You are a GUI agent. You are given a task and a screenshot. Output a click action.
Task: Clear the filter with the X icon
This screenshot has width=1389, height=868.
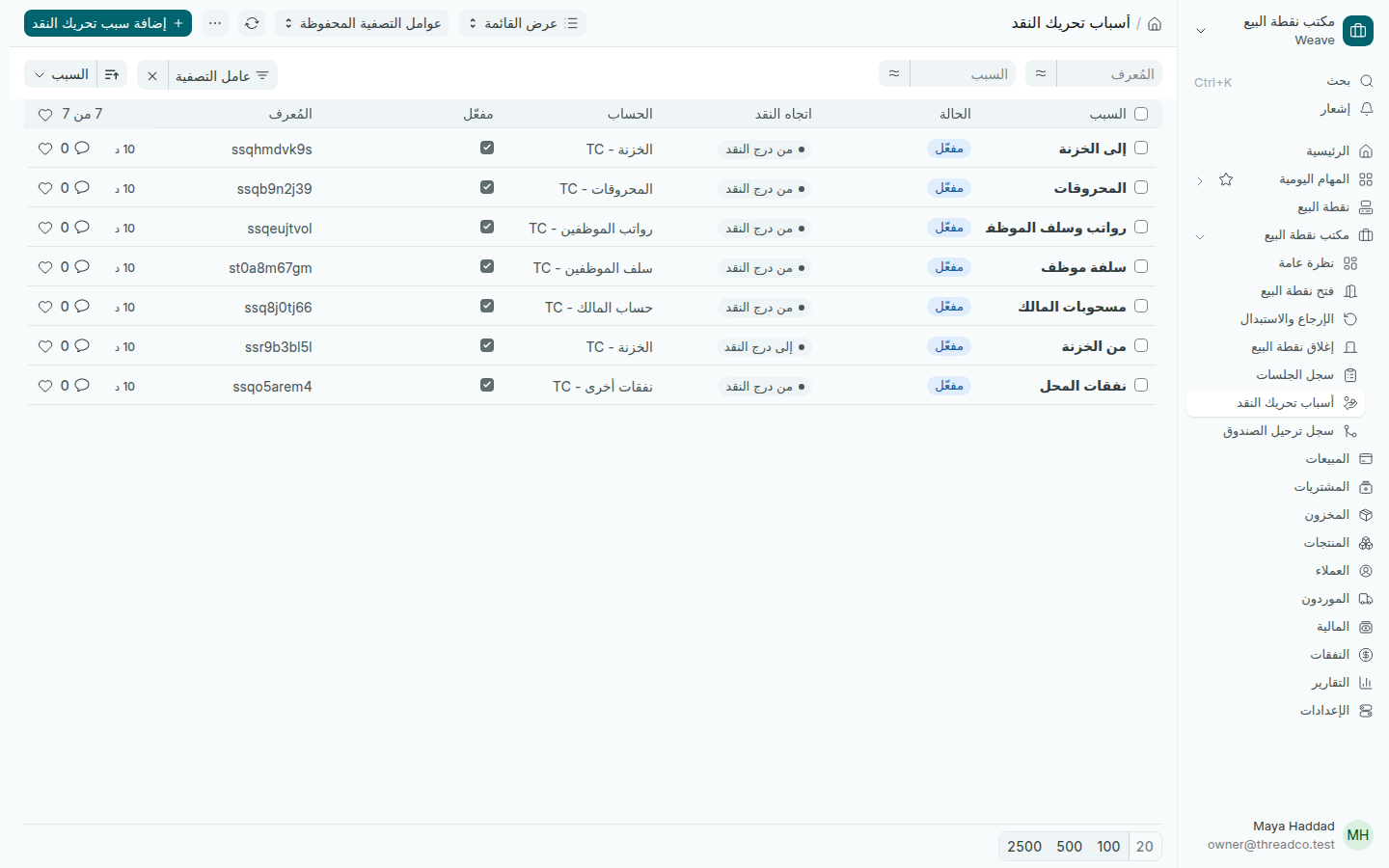pos(152,75)
